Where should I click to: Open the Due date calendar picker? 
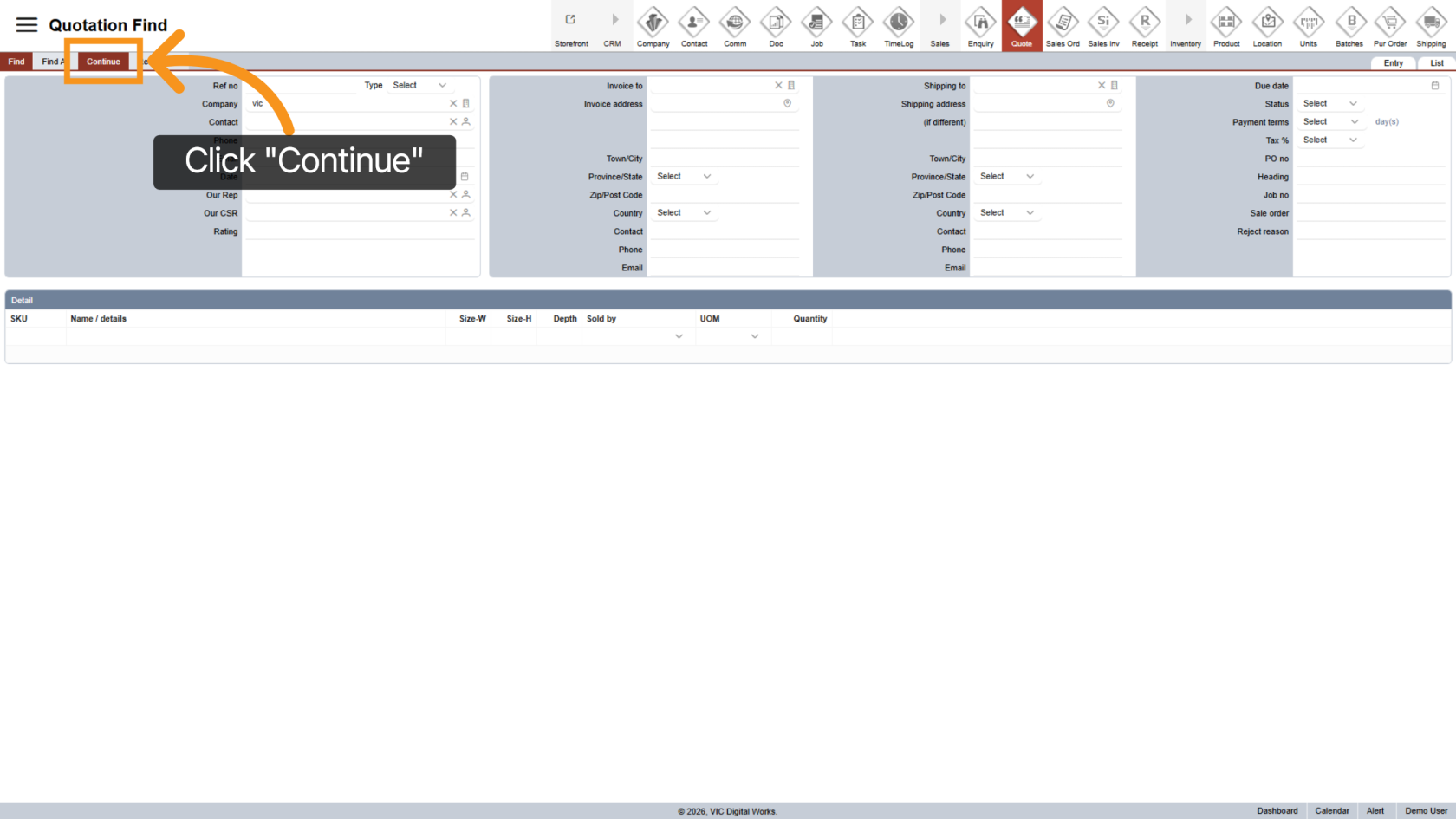(1434, 86)
